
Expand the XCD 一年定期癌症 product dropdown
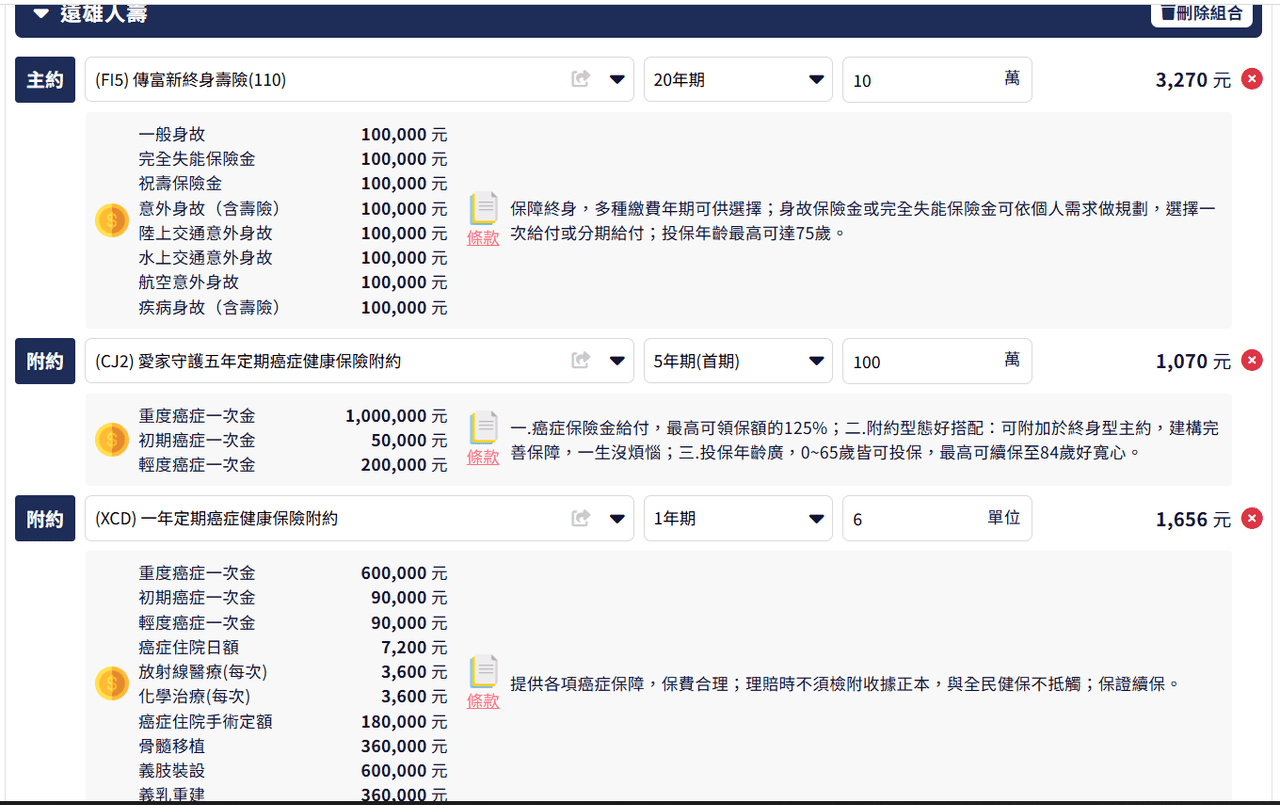pyautogui.click(x=617, y=518)
